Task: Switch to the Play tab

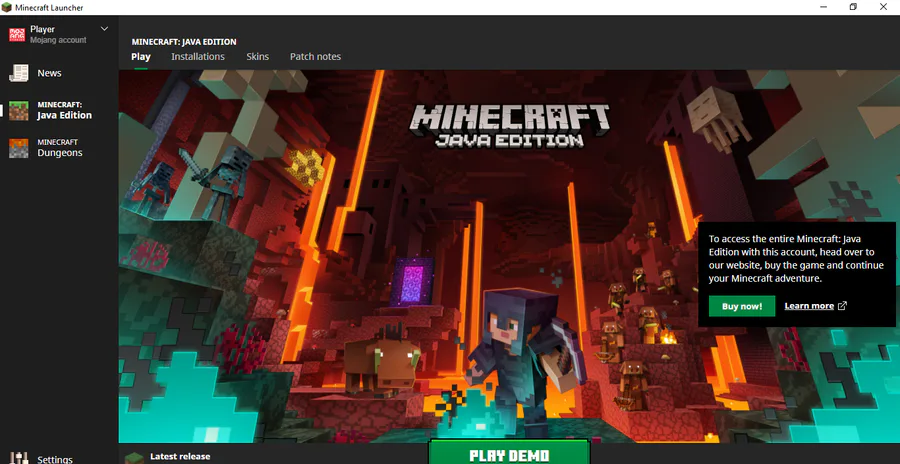Action: (x=141, y=57)
